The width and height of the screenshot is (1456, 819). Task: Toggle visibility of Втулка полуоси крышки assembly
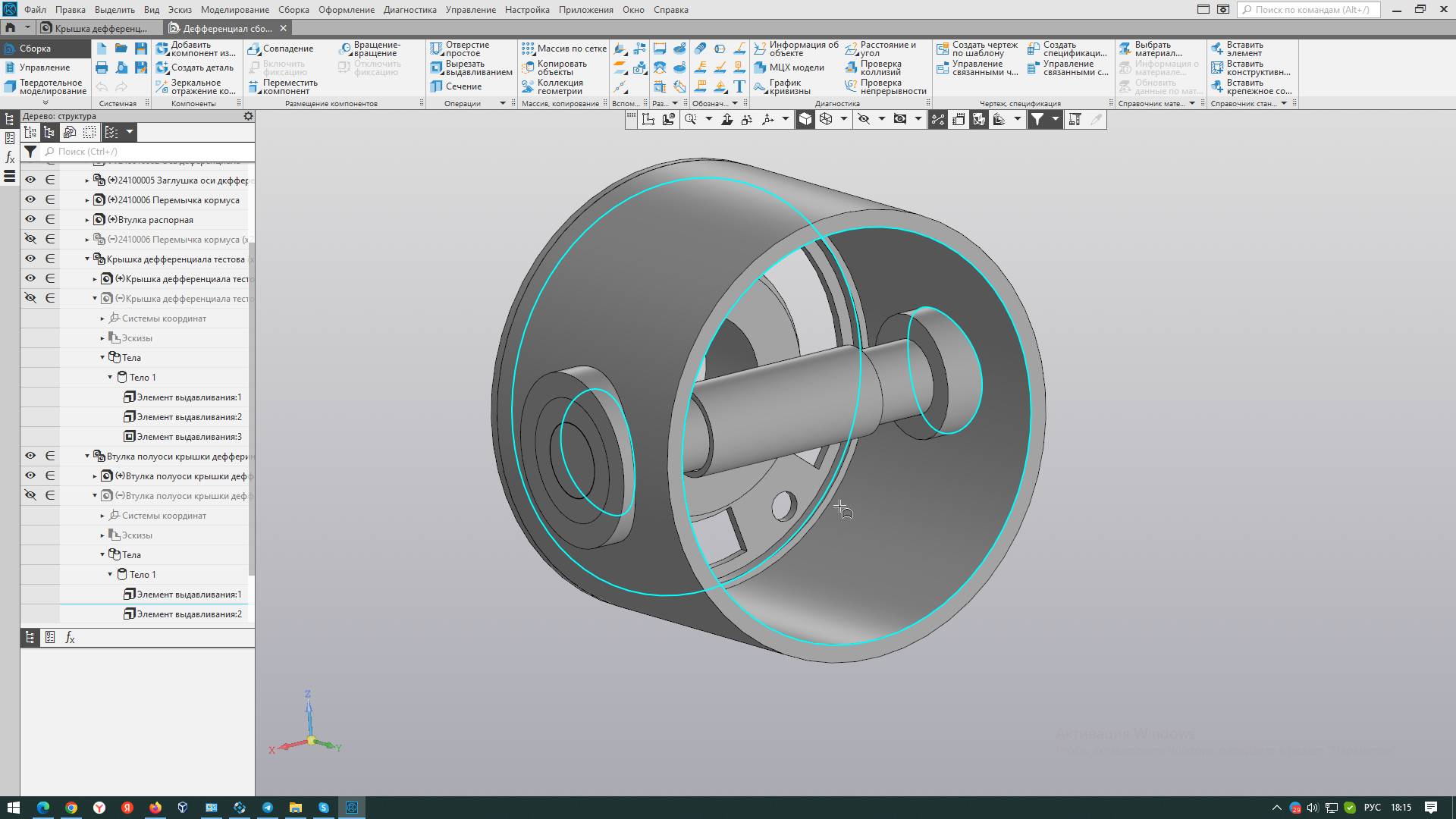point(30,456)
